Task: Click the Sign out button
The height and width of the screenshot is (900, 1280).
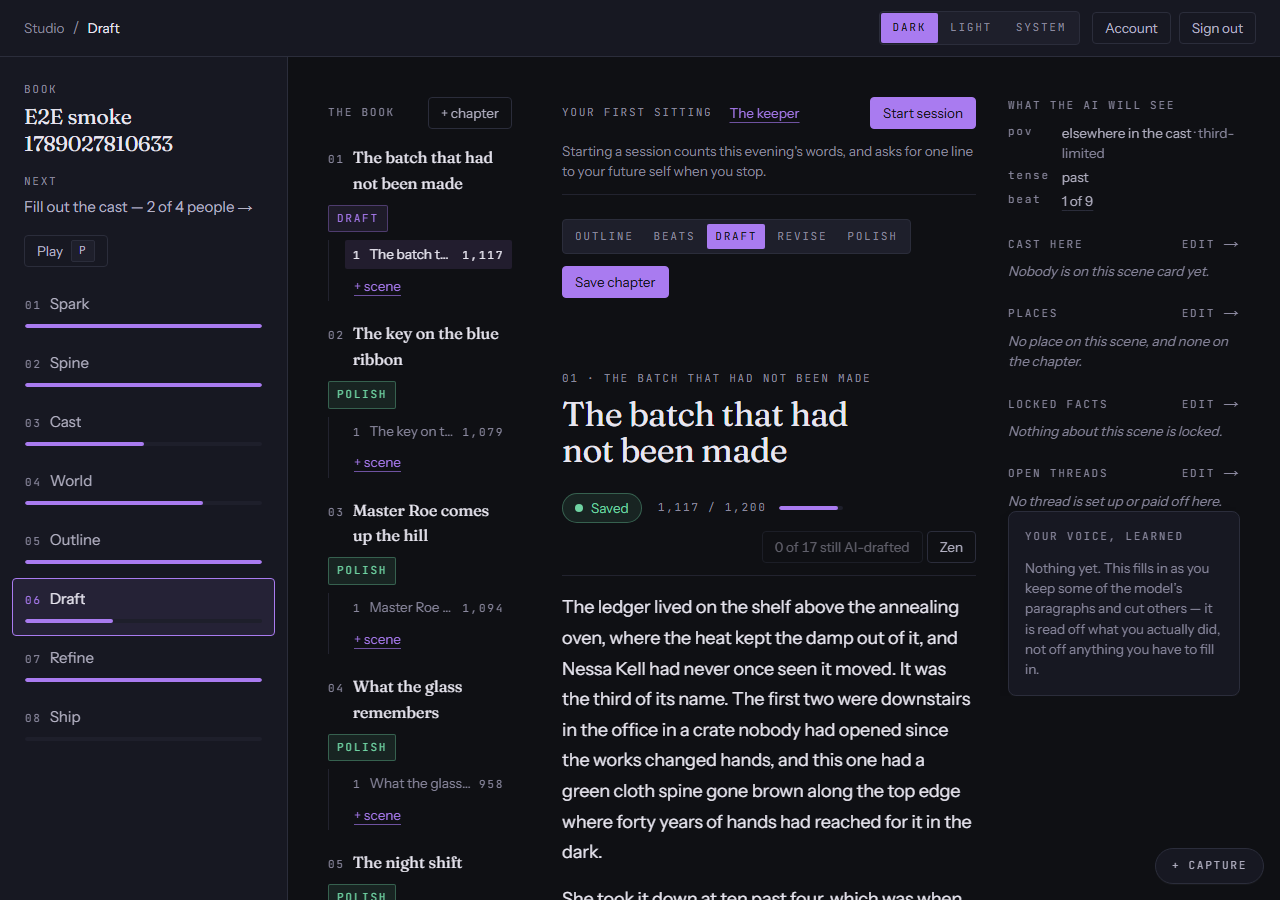Action: point(1217,28)
